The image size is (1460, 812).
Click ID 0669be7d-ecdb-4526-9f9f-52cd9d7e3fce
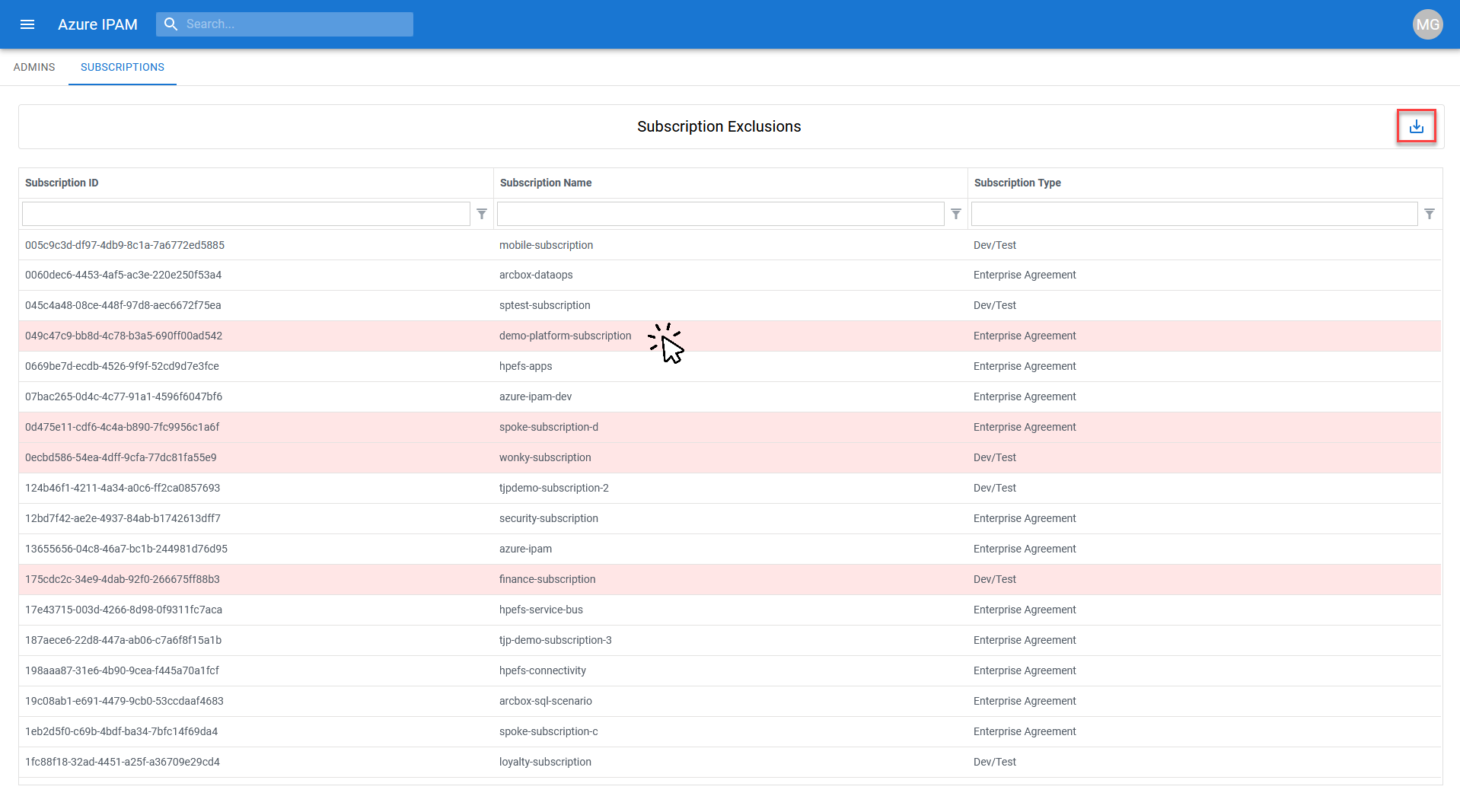tap(122, 366)
